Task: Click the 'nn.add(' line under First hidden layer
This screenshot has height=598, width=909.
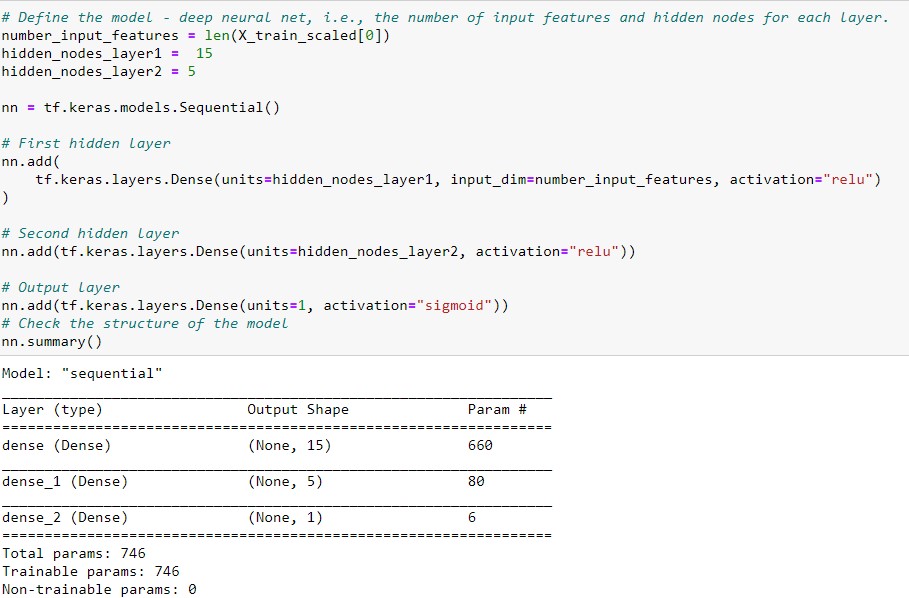Action: [x=31, y=161]
